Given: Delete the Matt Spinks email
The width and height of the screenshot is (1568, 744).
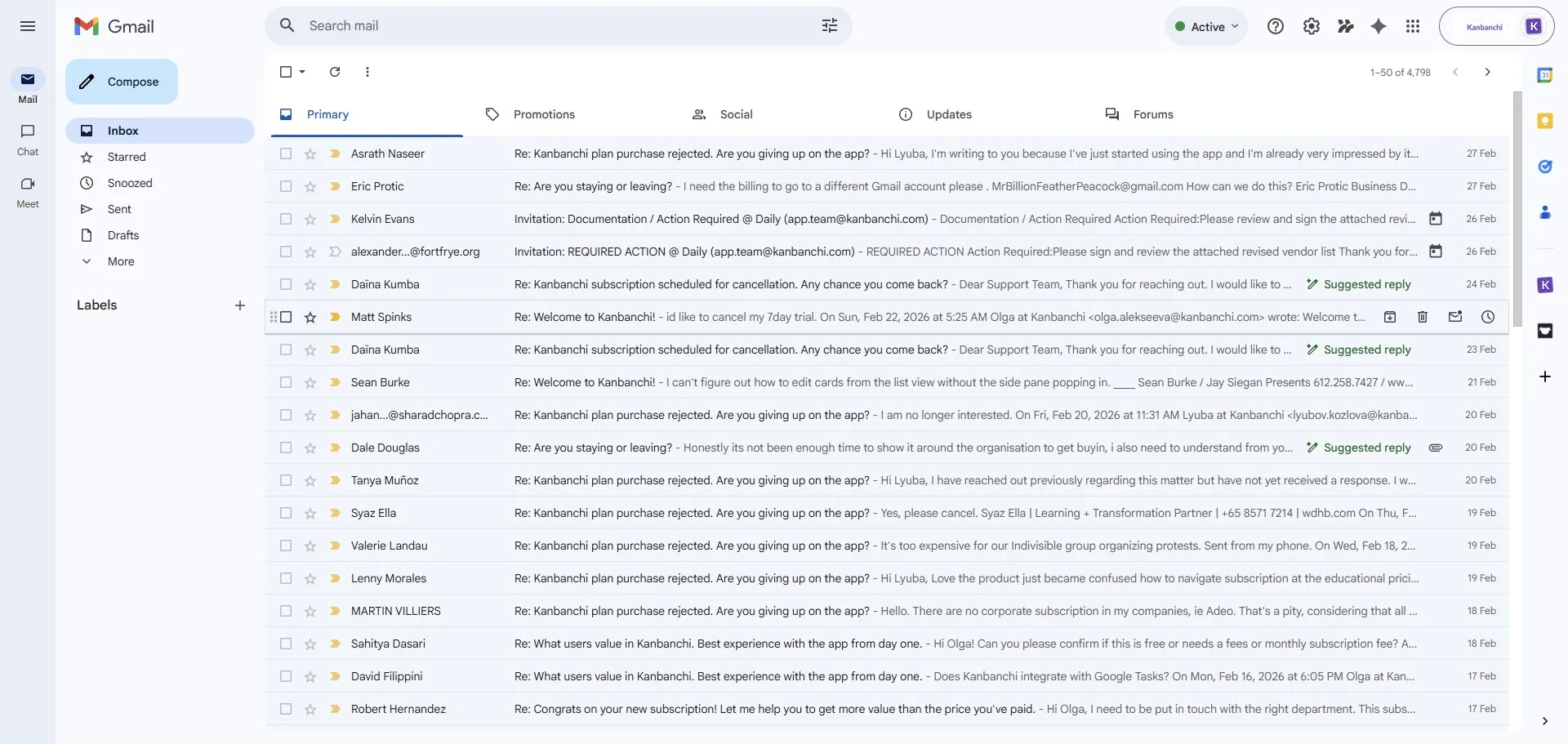Looking at the screenshot, I should [1423, 317].
